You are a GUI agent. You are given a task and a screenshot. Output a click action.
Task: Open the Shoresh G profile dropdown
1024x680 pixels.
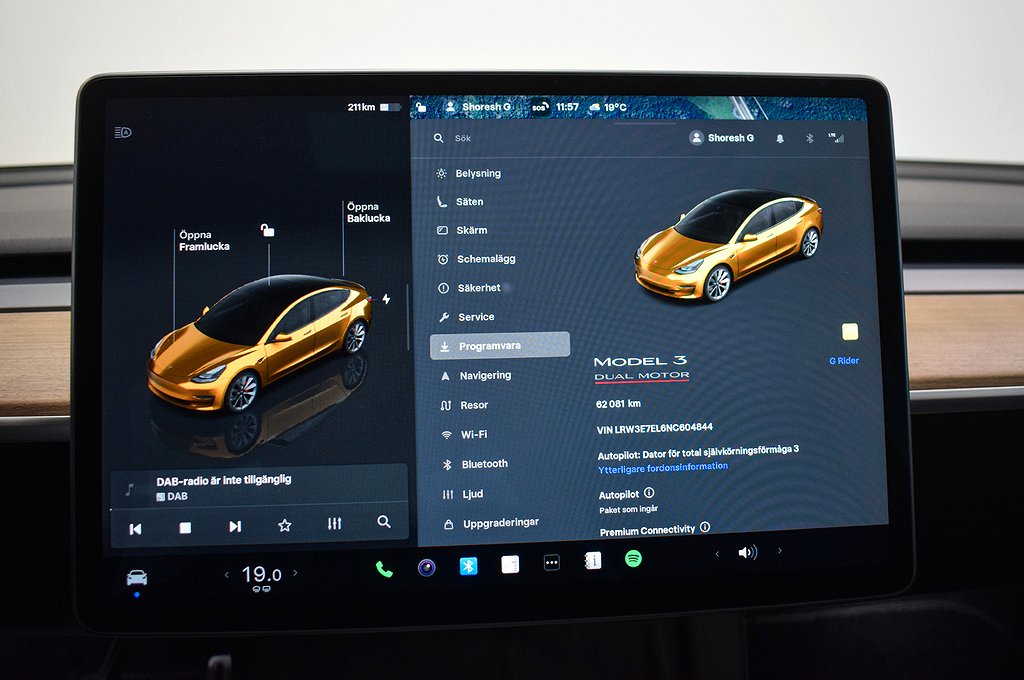722,138
